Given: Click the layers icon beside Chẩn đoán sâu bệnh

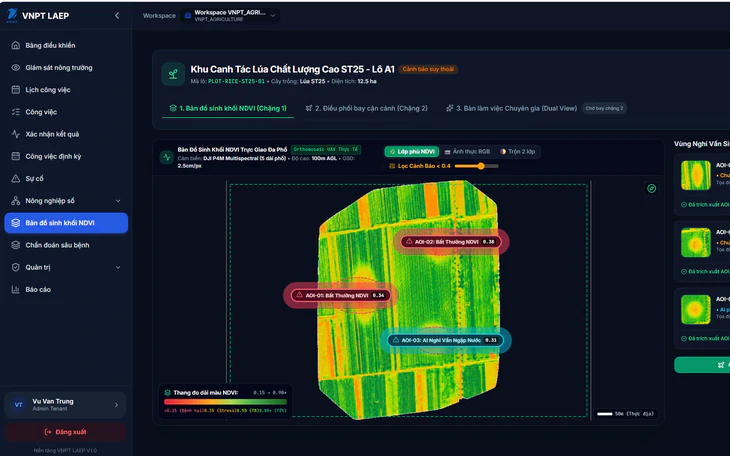Looking at the screenshot, I should (15, 245).
